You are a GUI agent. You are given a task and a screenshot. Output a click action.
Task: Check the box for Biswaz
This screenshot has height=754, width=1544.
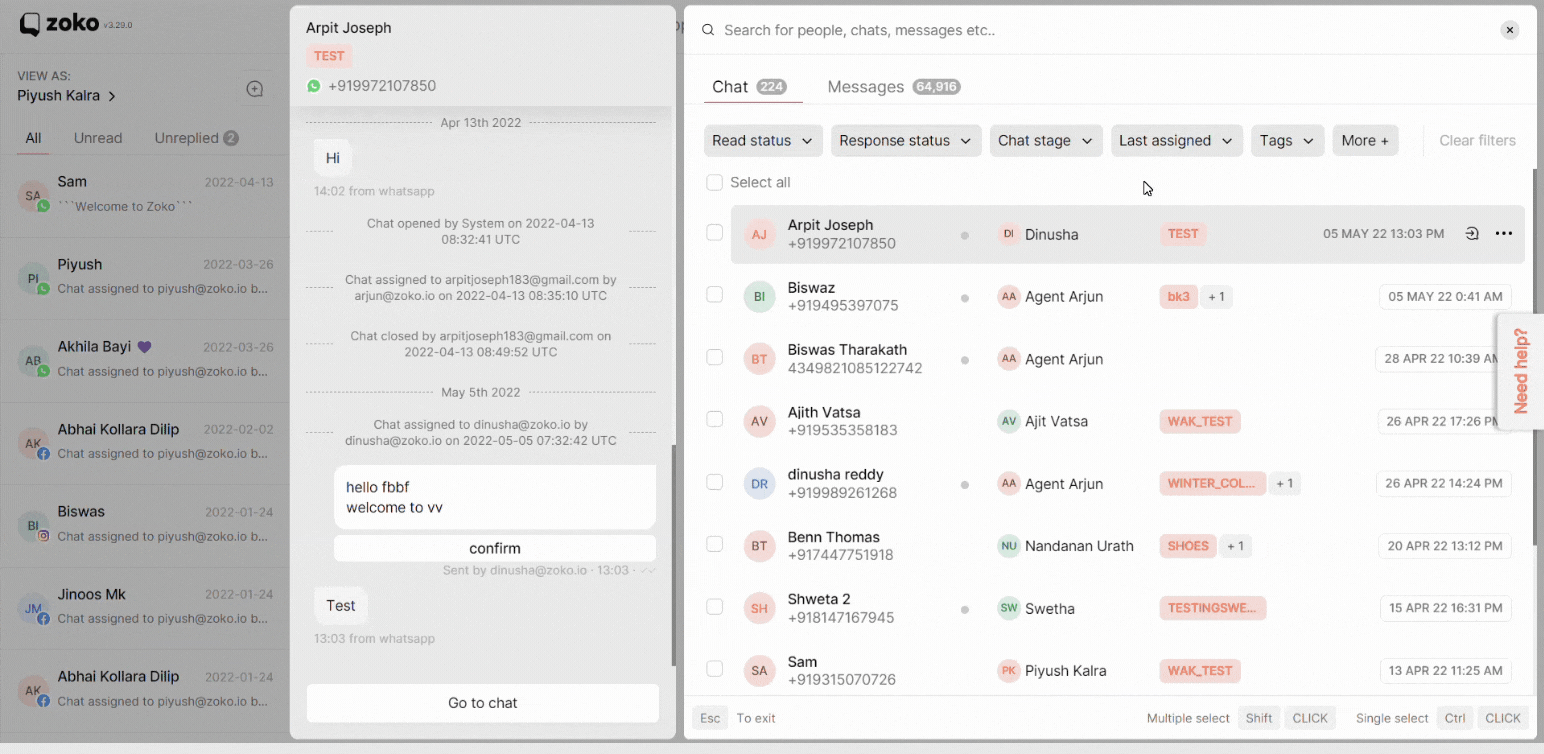click(714, 294)
